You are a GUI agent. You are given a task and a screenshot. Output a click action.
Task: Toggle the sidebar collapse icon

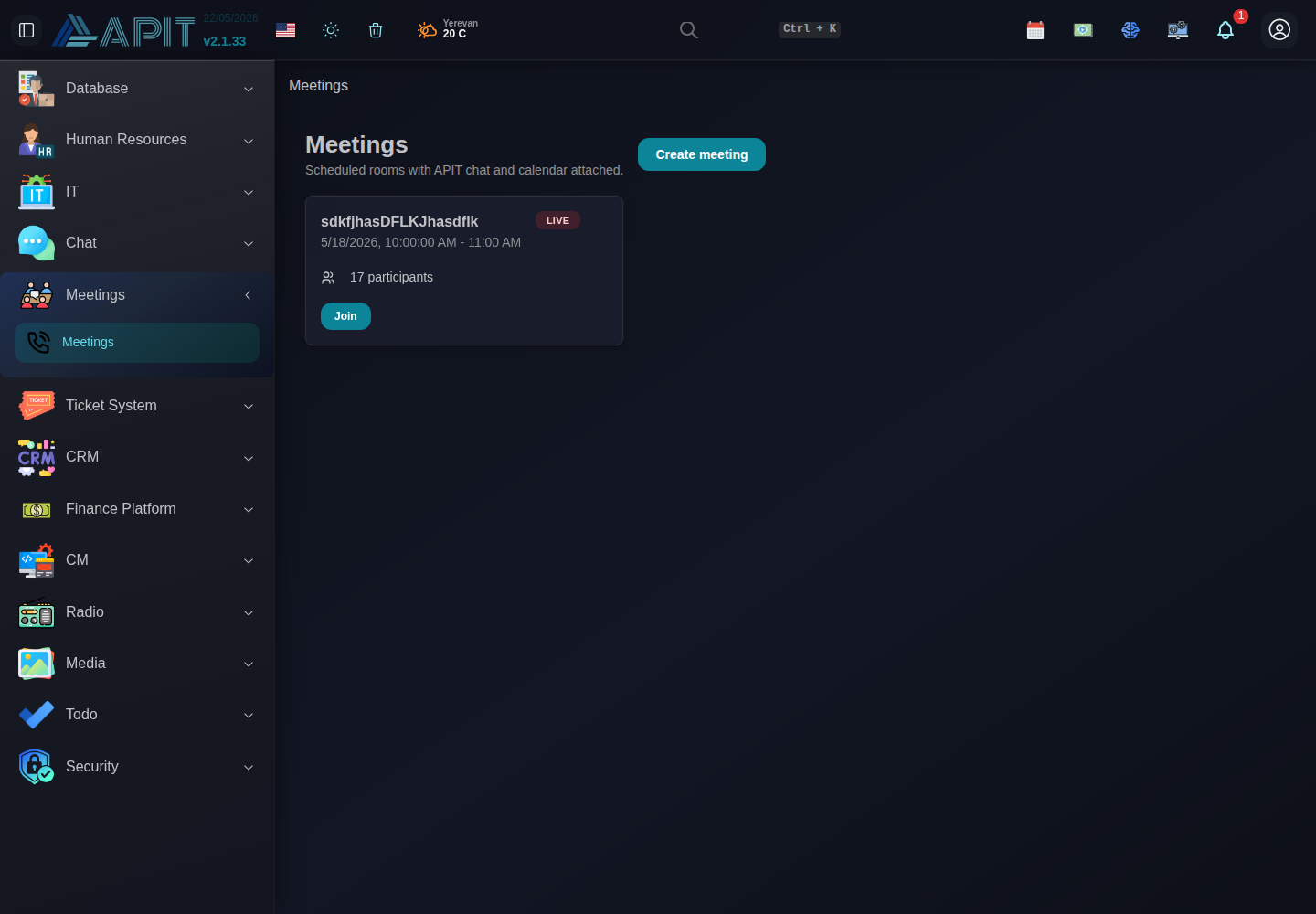point(27,30)
